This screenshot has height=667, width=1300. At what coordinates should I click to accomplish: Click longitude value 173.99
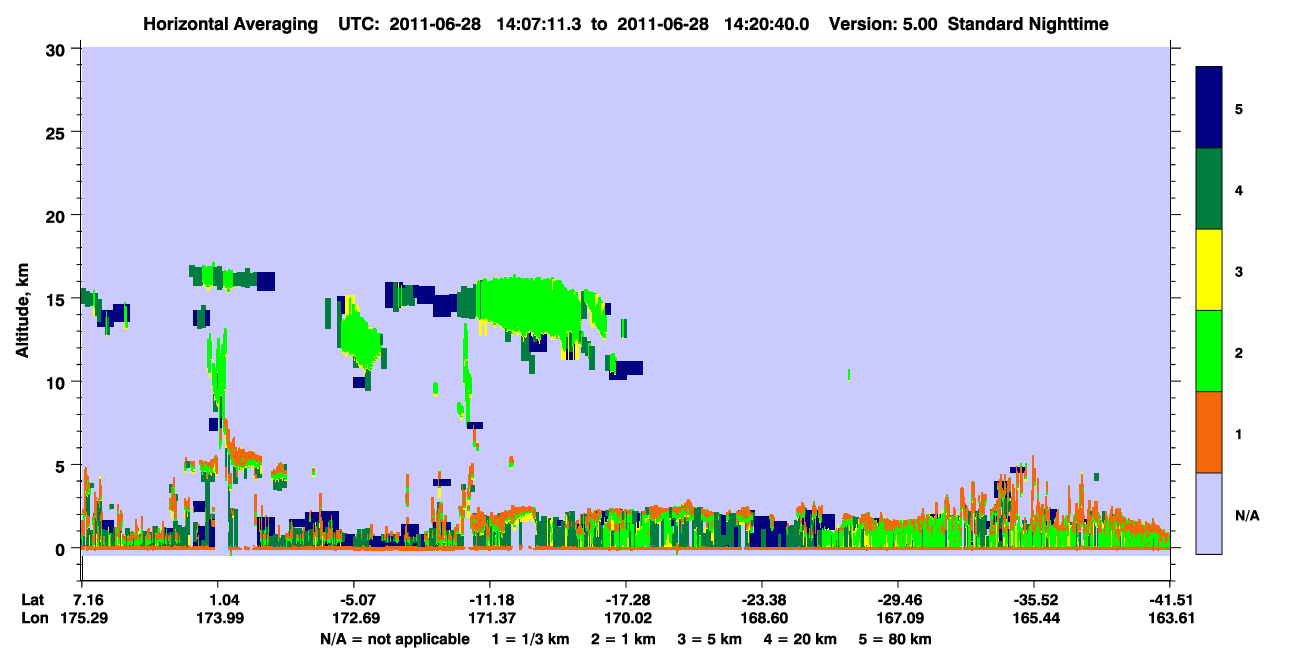[218, 618]
